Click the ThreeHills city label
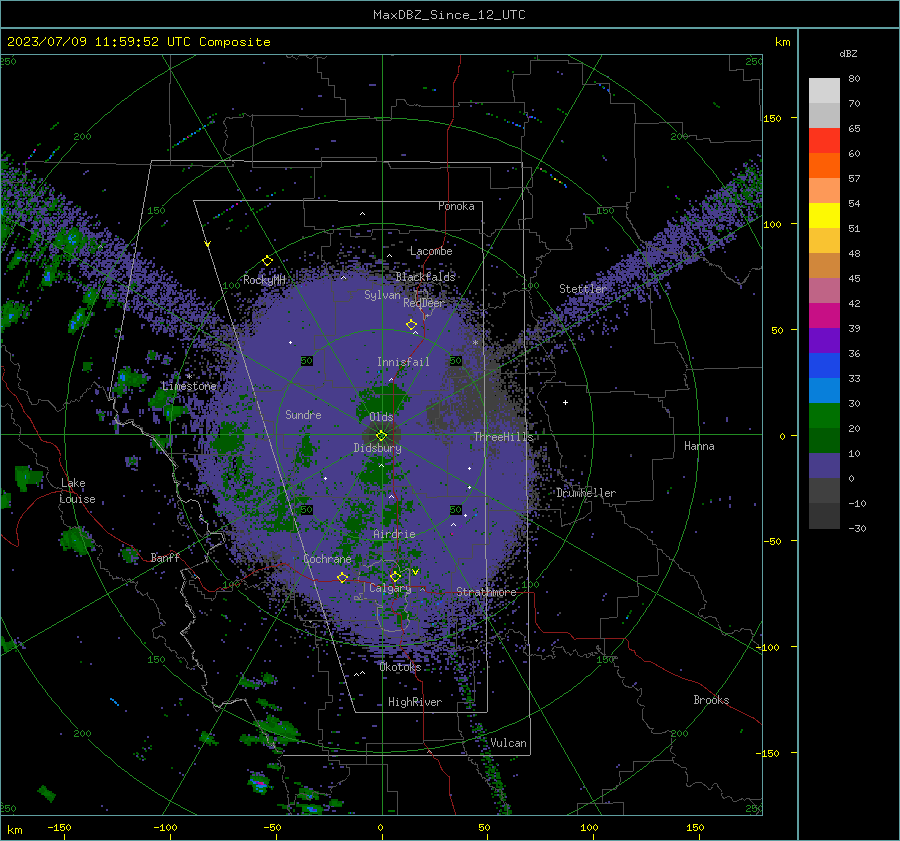 503,437
